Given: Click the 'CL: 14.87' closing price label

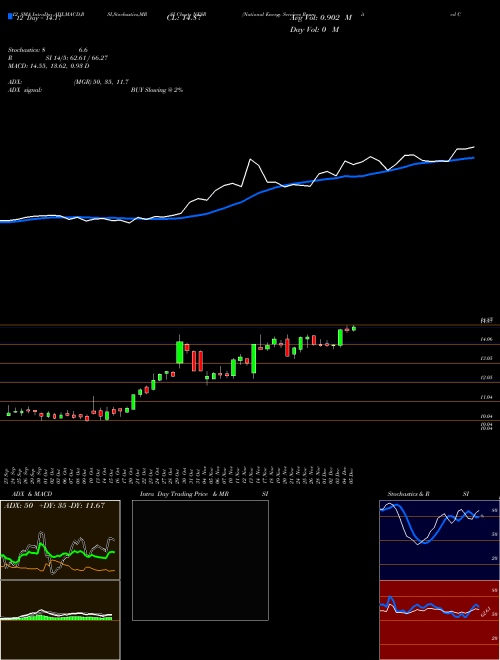Looking at the screenshot, I should coord(183,18).
